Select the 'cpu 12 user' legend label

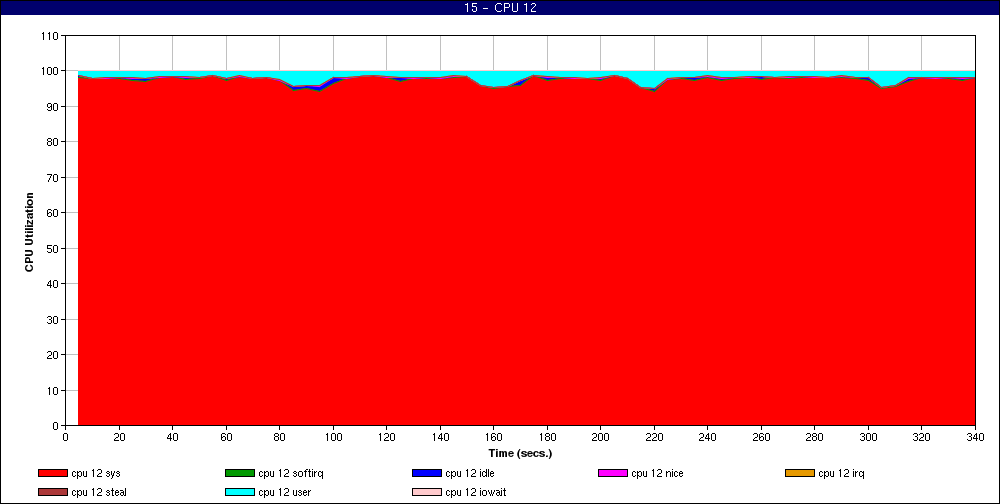click(x=284, y=493)
